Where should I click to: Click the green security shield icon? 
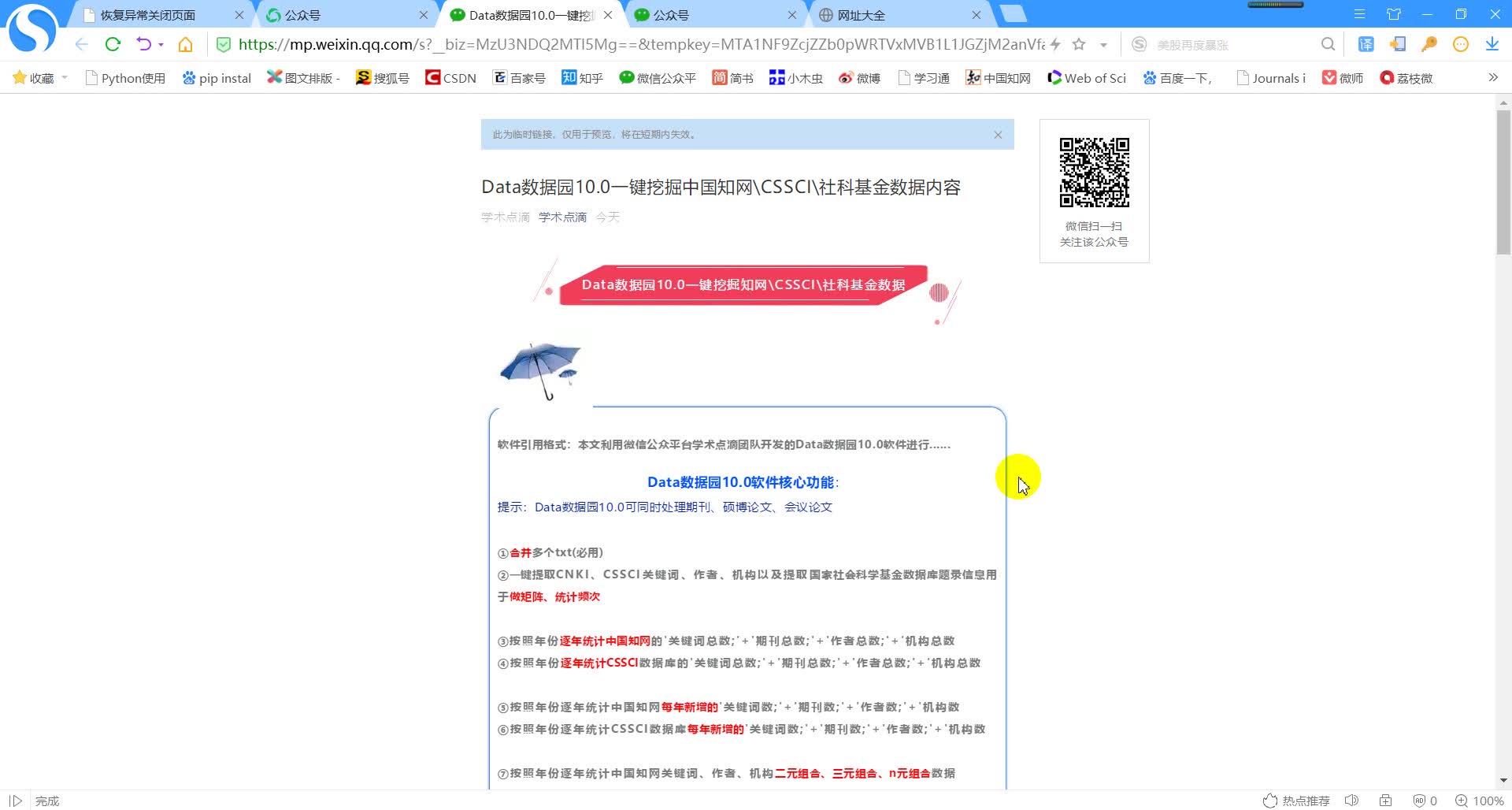point(224,45)
